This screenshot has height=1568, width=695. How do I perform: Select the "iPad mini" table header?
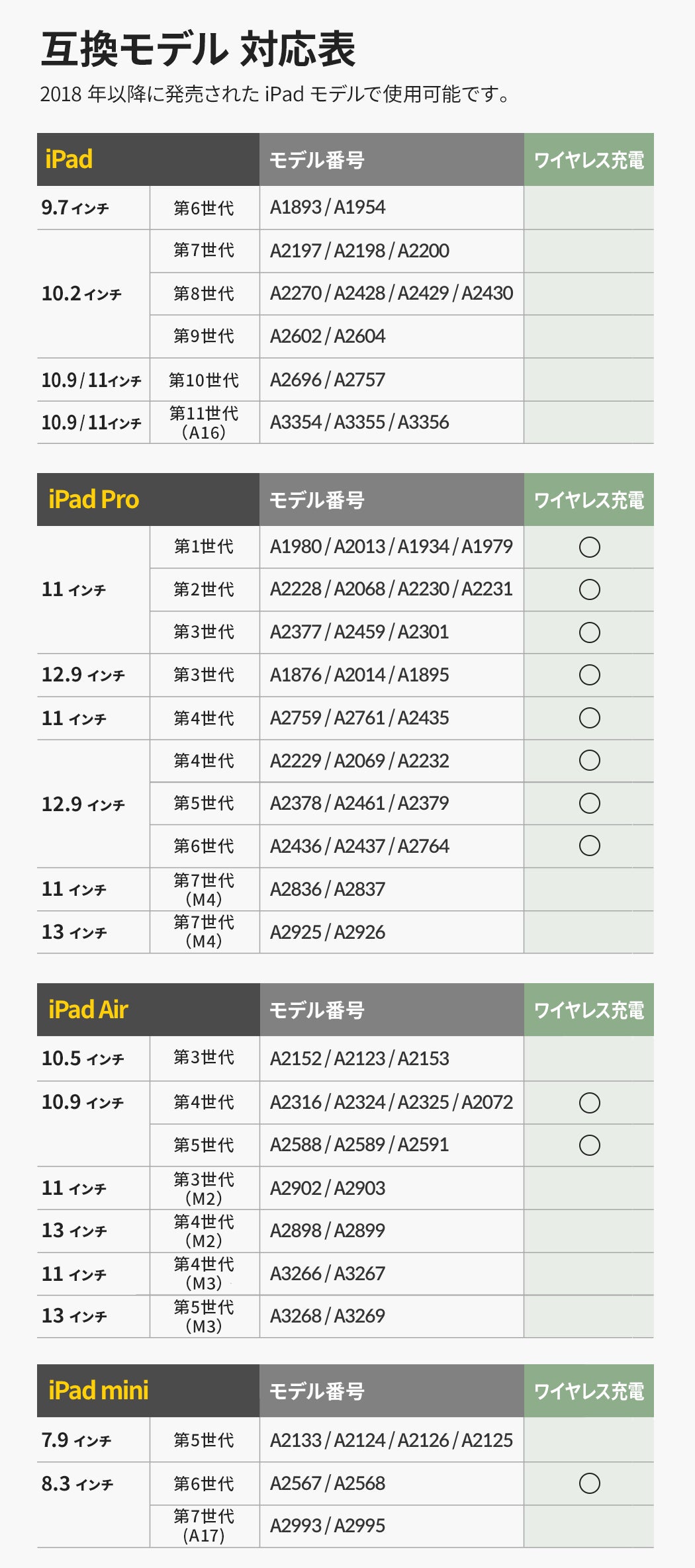click(98, 1391)
